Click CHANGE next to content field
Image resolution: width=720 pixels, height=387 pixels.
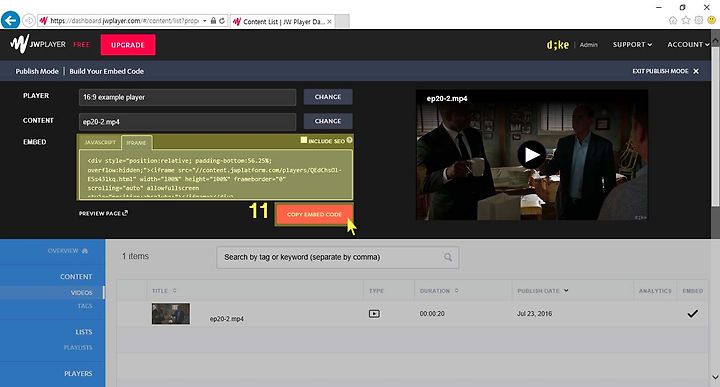(x=328, y=121)
